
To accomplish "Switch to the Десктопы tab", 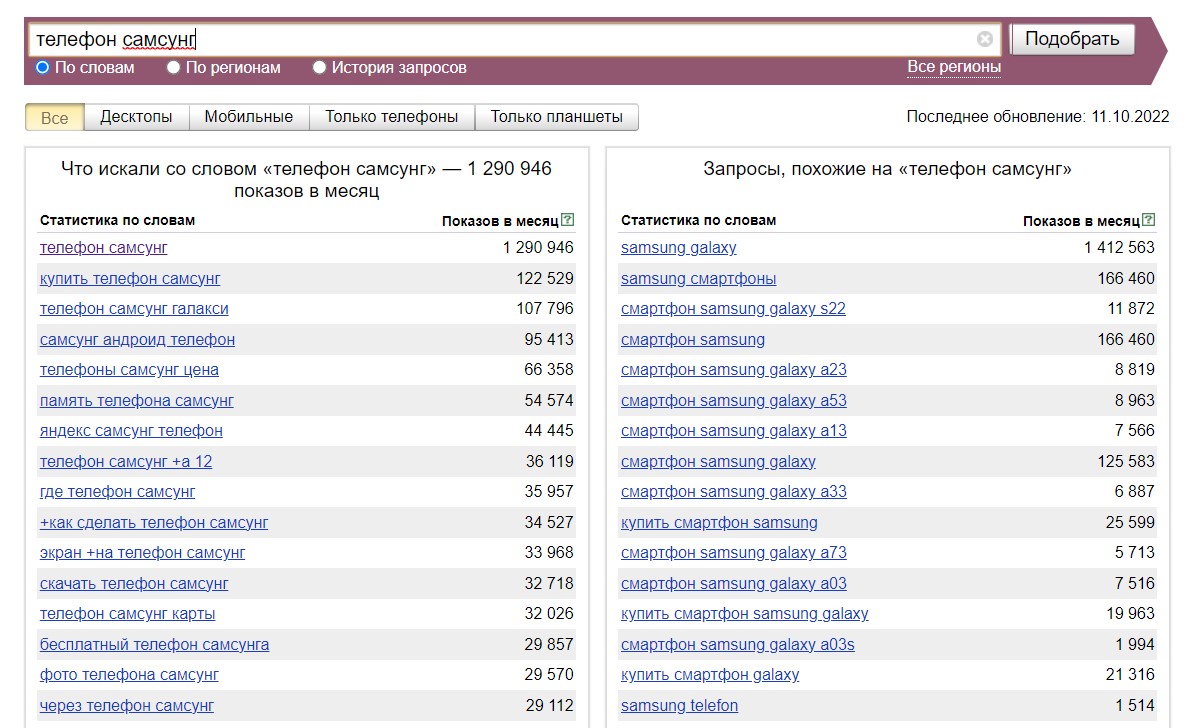I will pos(137,117).
